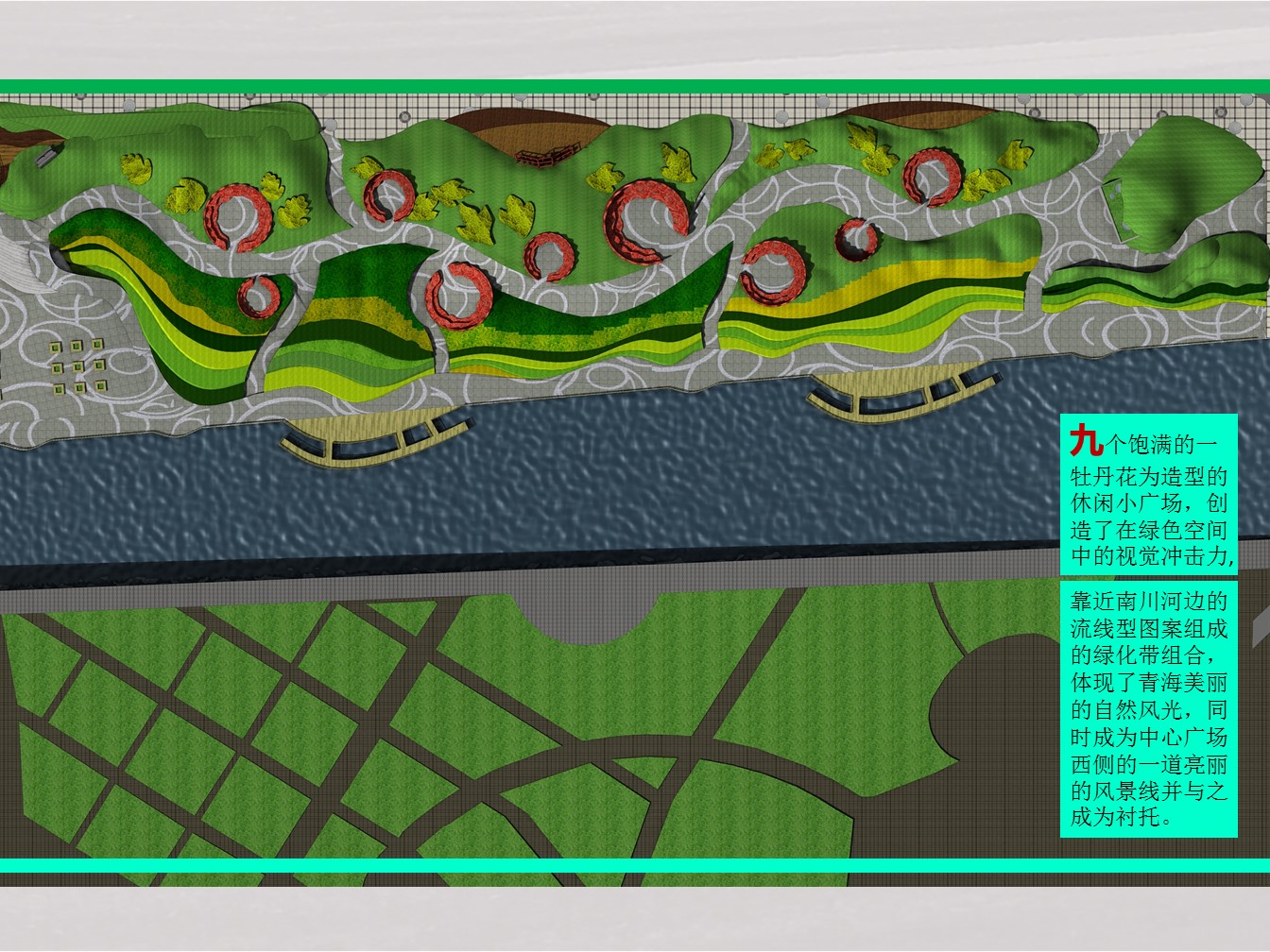Click the text line 的绿化带组合,
The image size is (1270, 952).
pos(1145,654)
